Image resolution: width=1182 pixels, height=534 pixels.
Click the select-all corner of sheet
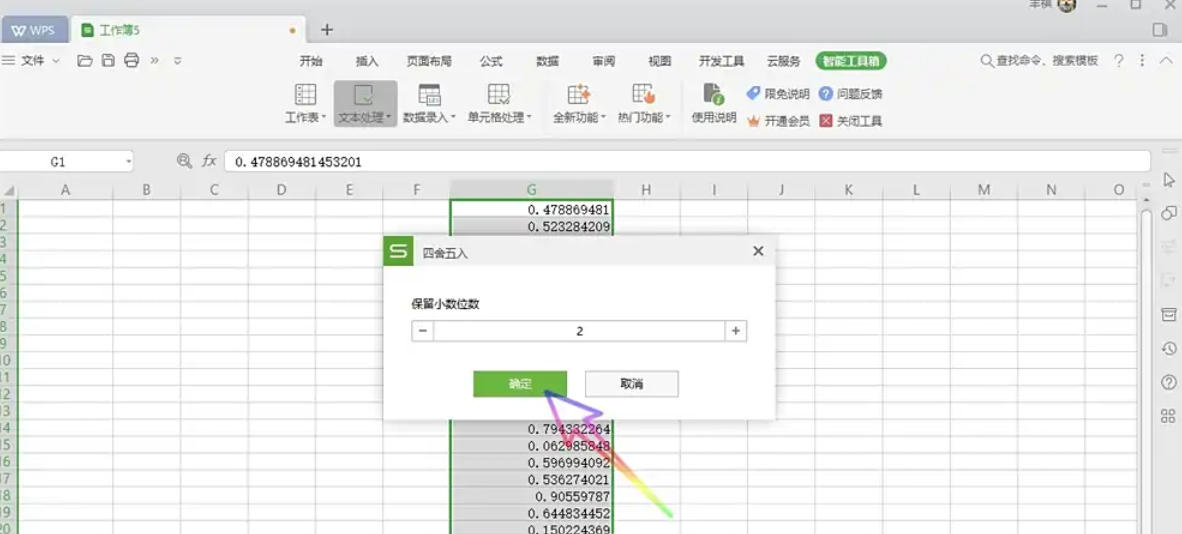click(8, 190)
